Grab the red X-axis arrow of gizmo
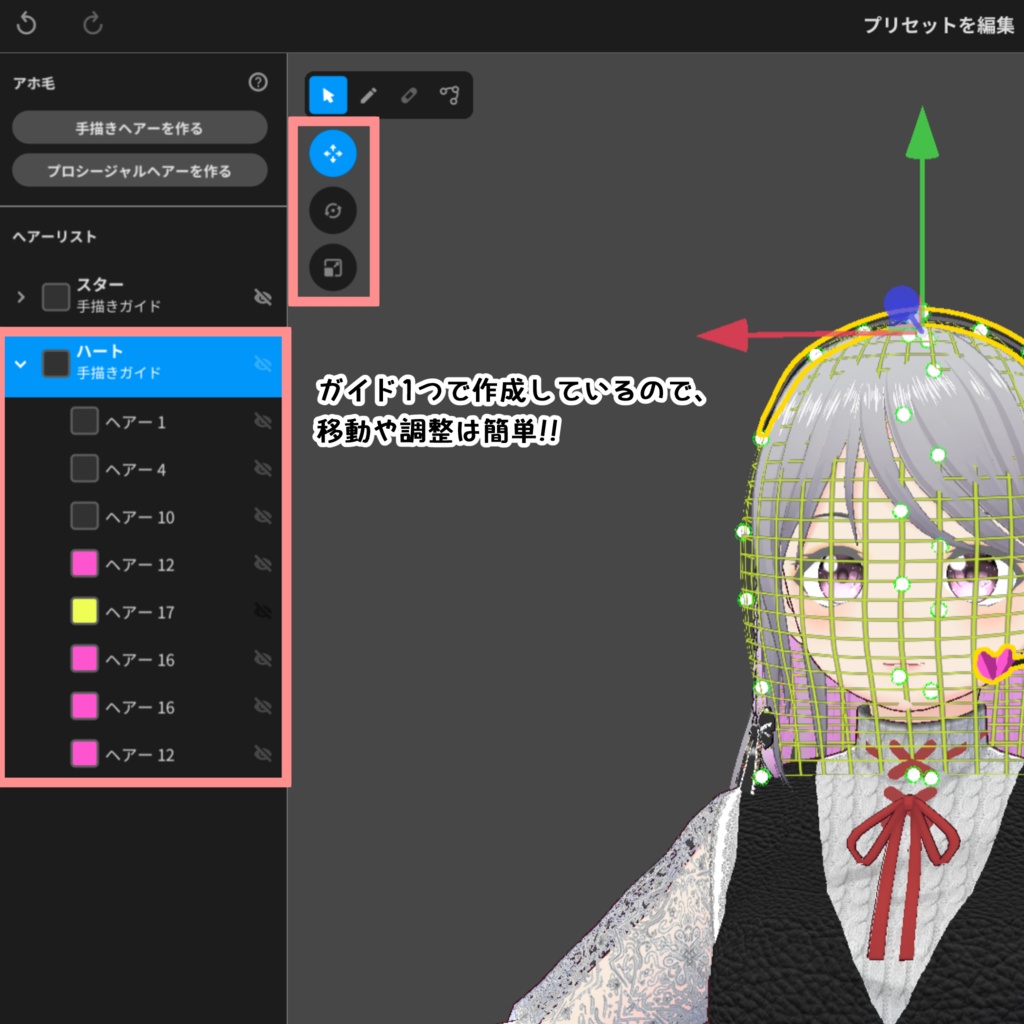Screen dimensions: 1024x1024 [x=724, y=335]
